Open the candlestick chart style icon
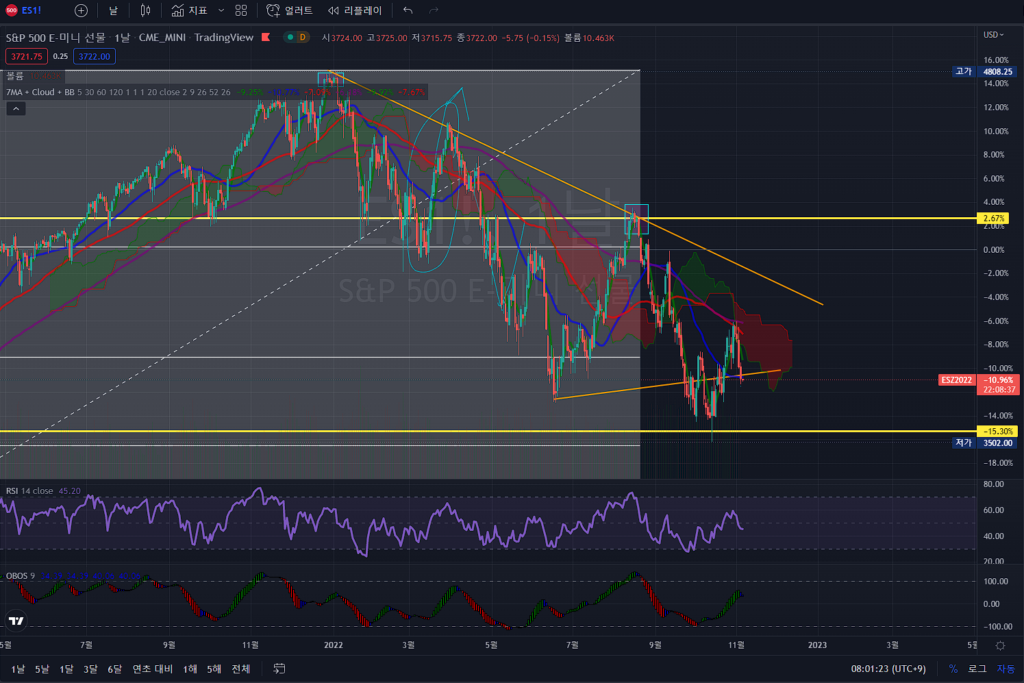Screen dimensions: 1024x683 click(145, 10)
